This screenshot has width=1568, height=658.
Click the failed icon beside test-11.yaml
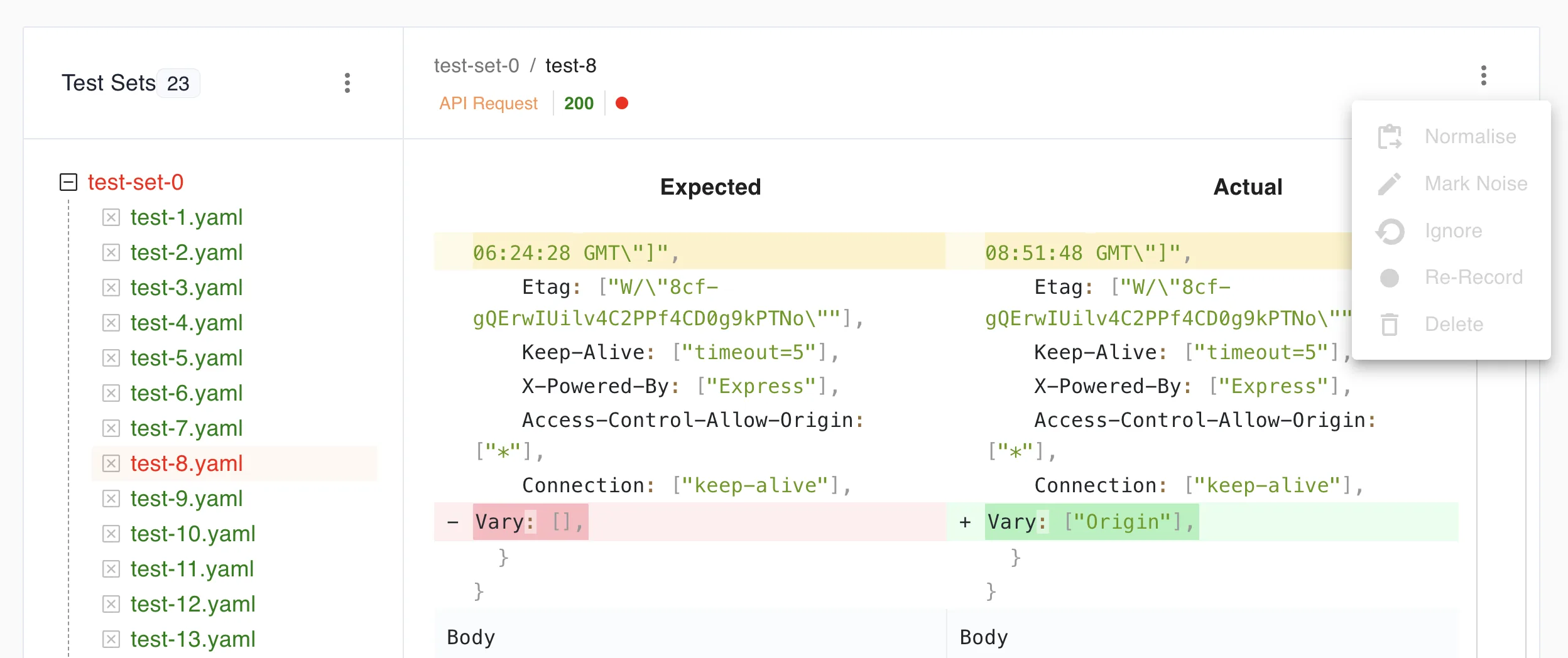point(111,569)
